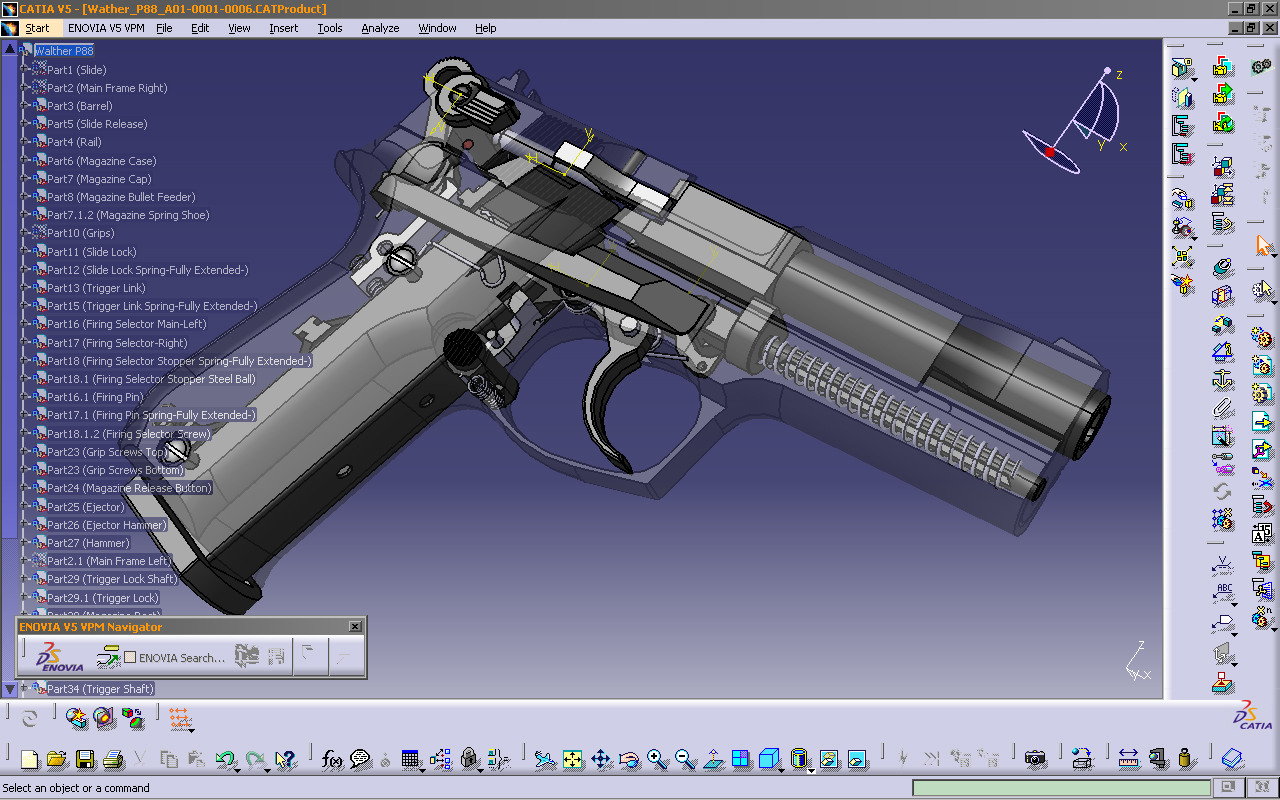The height and width of the screenshot is (800, 1280).
Task: Expand Part13 (Trigger Link) tree node
Action: coord(26,288)
